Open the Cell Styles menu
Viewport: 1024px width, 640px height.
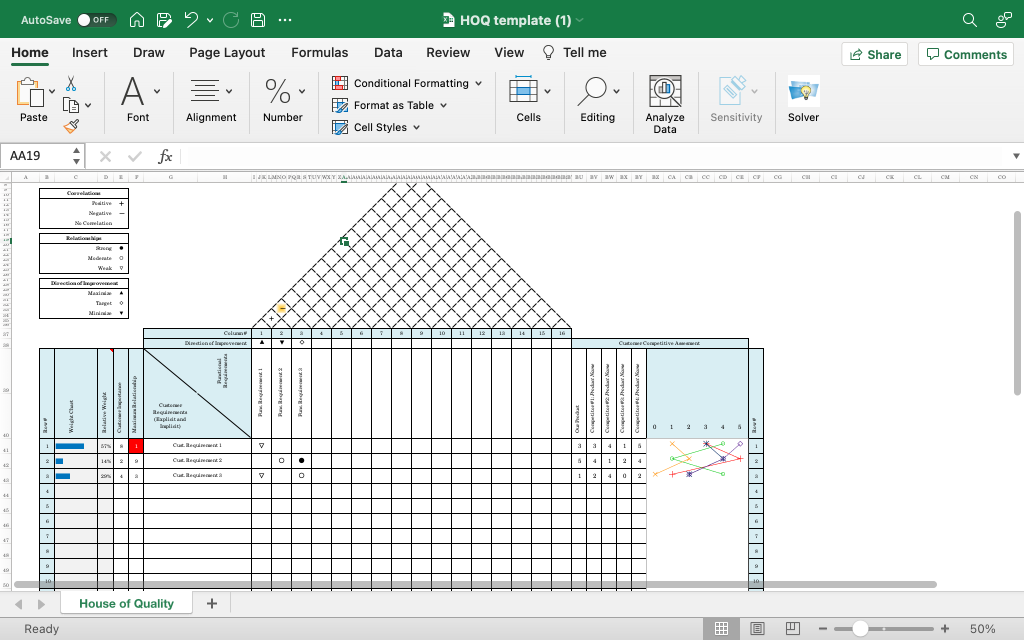(x=376, y=127)
